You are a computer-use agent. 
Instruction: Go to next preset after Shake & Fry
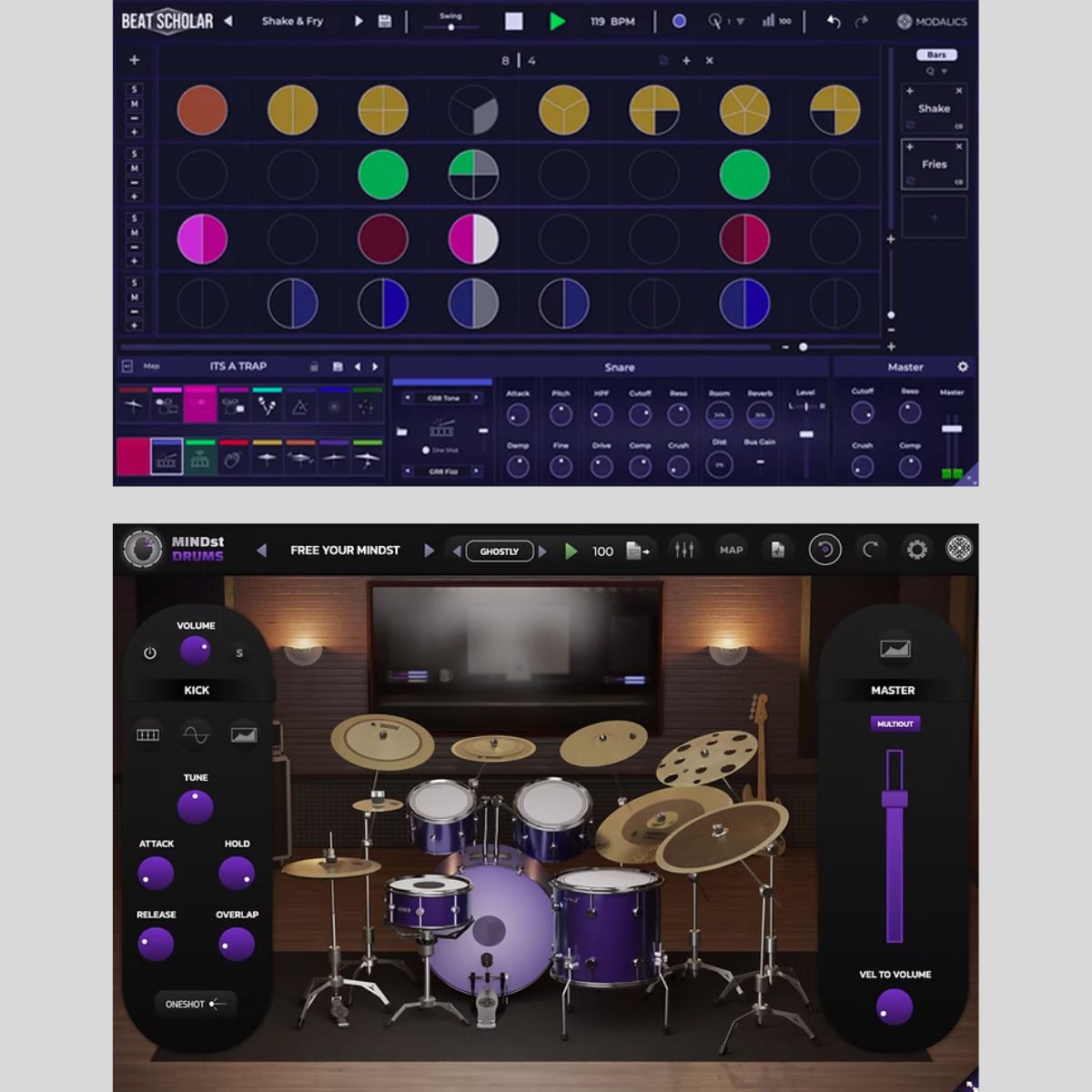point(359,21)
